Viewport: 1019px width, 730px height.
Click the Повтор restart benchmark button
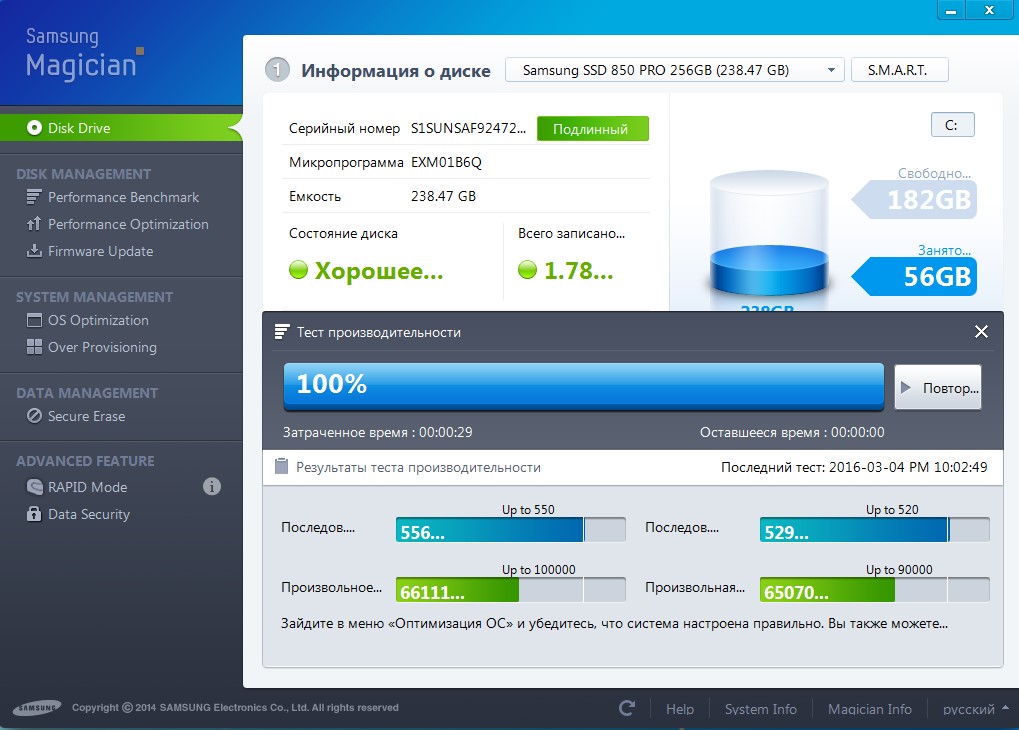pyautogui.click(x=938, y=387)
